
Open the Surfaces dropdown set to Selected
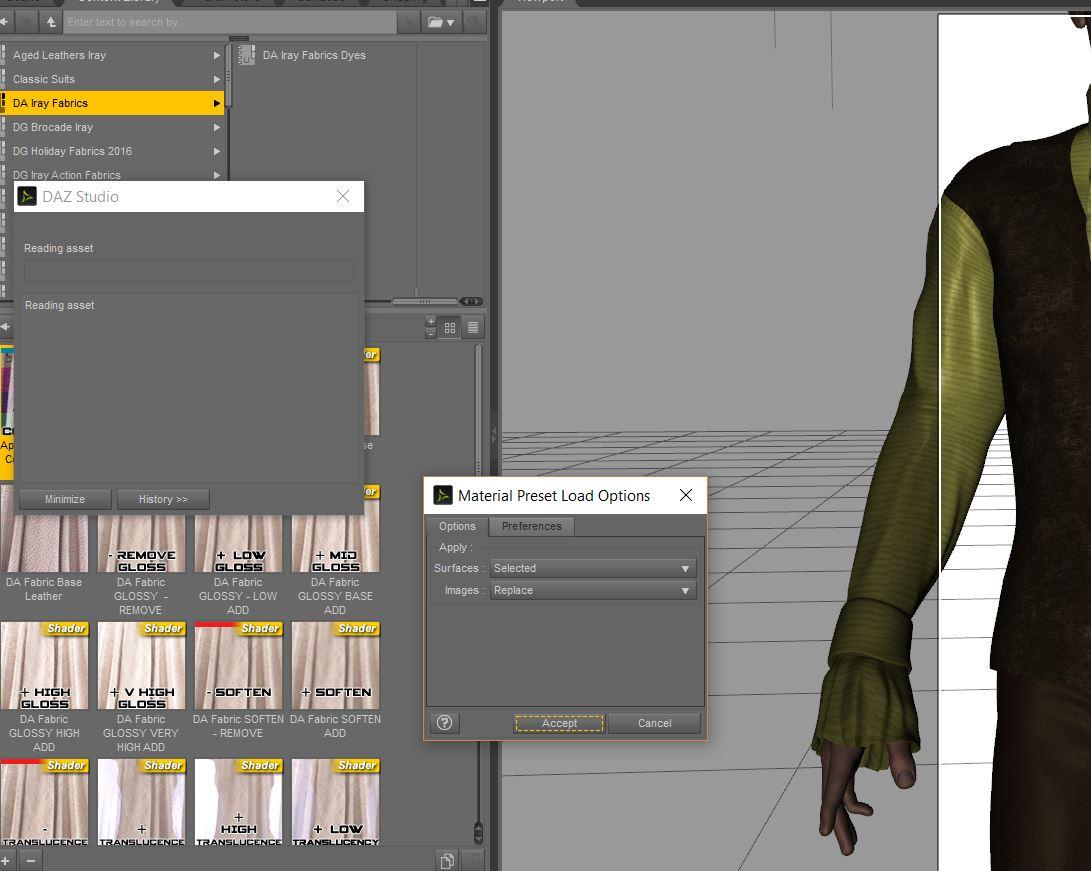click(x=593, y=568)
